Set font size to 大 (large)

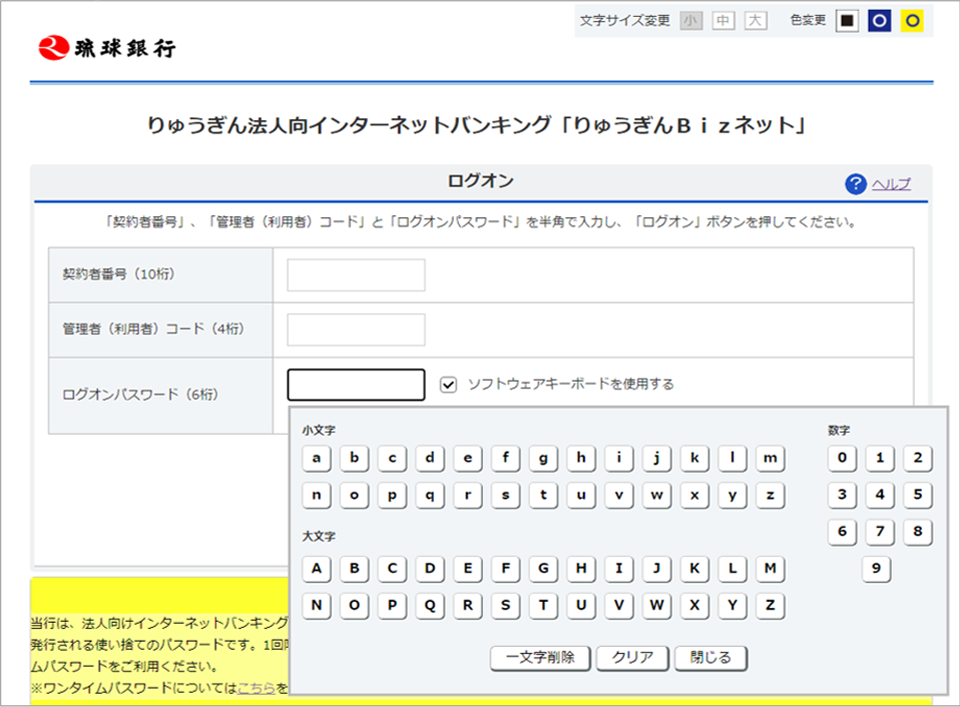pos(756,21)
